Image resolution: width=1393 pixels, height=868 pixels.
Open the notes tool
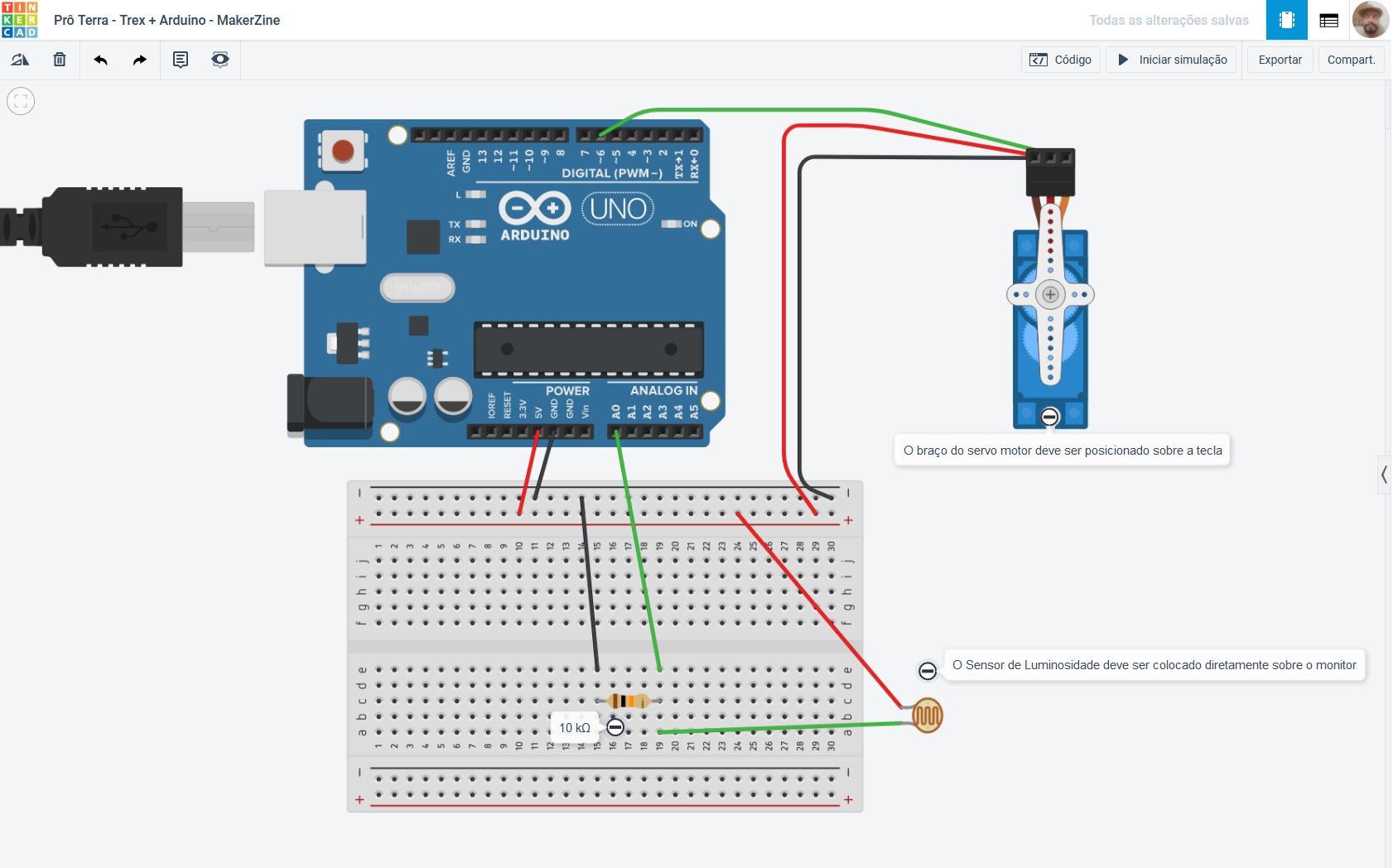tap(181, 60)
